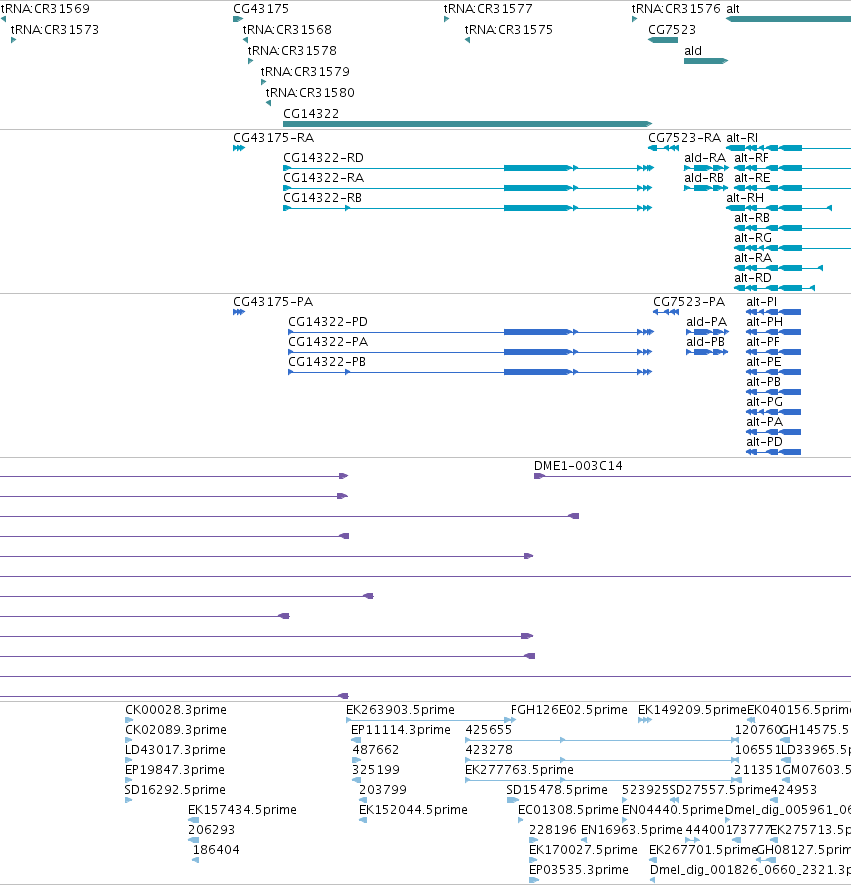The width and height of the screenshot is (851, 885).
Task: Open the LD43017.3prime EST label
Action: point(175,750)
